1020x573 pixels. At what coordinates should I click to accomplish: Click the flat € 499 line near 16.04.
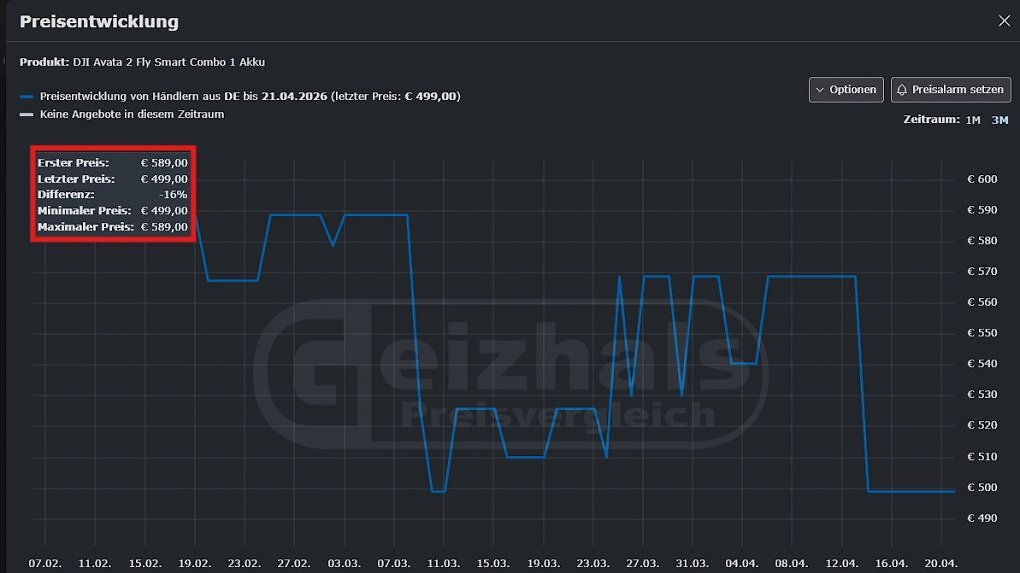click(x=911, y=491)
